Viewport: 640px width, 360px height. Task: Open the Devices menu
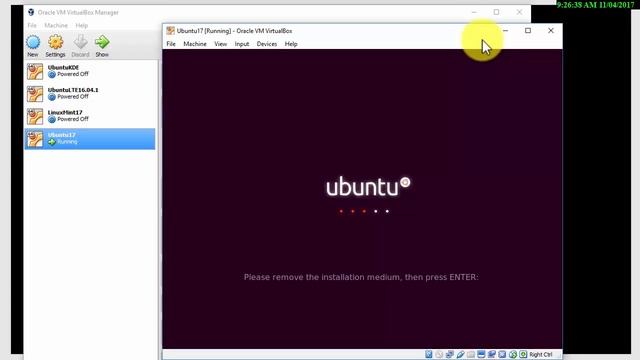click(x=267, y=44)
